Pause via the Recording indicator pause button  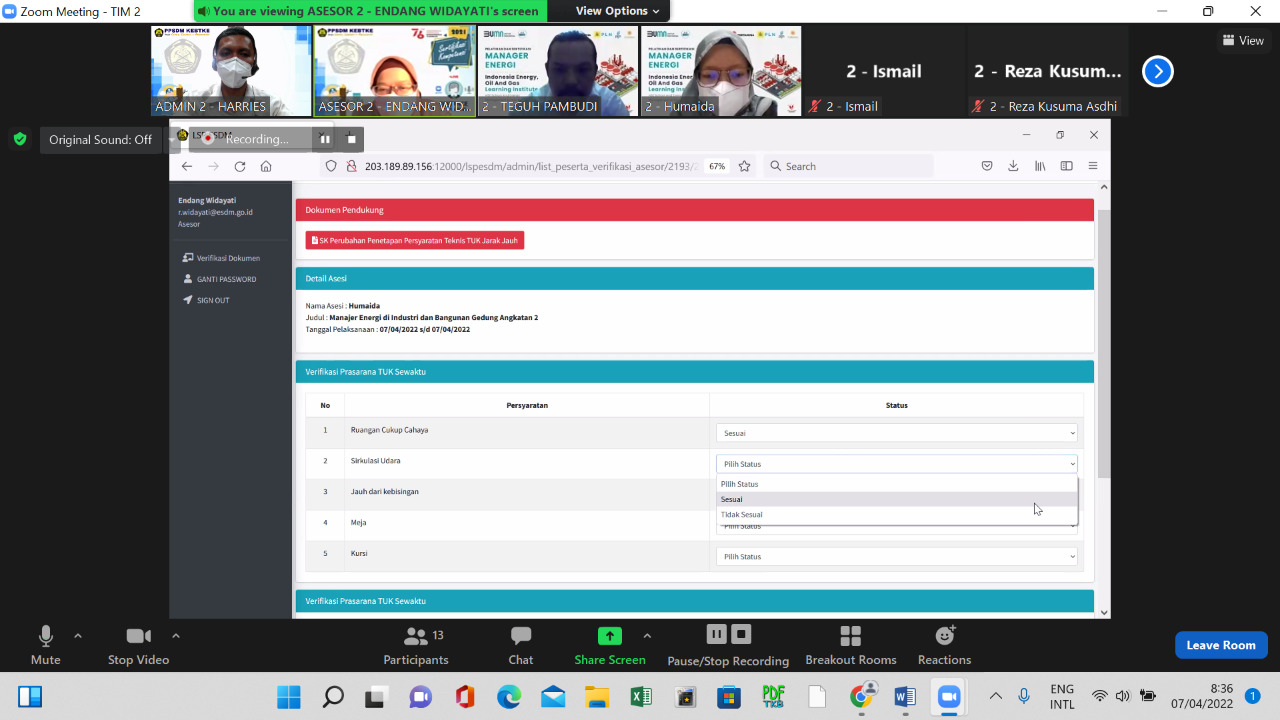325,139
